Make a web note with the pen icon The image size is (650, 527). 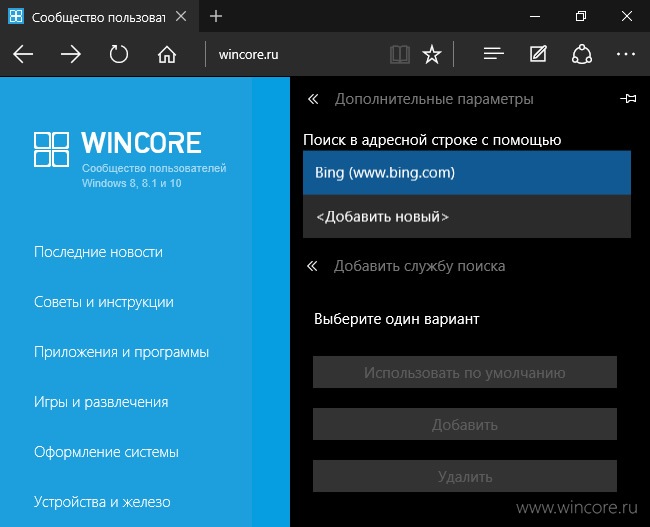tap(538, 54)
